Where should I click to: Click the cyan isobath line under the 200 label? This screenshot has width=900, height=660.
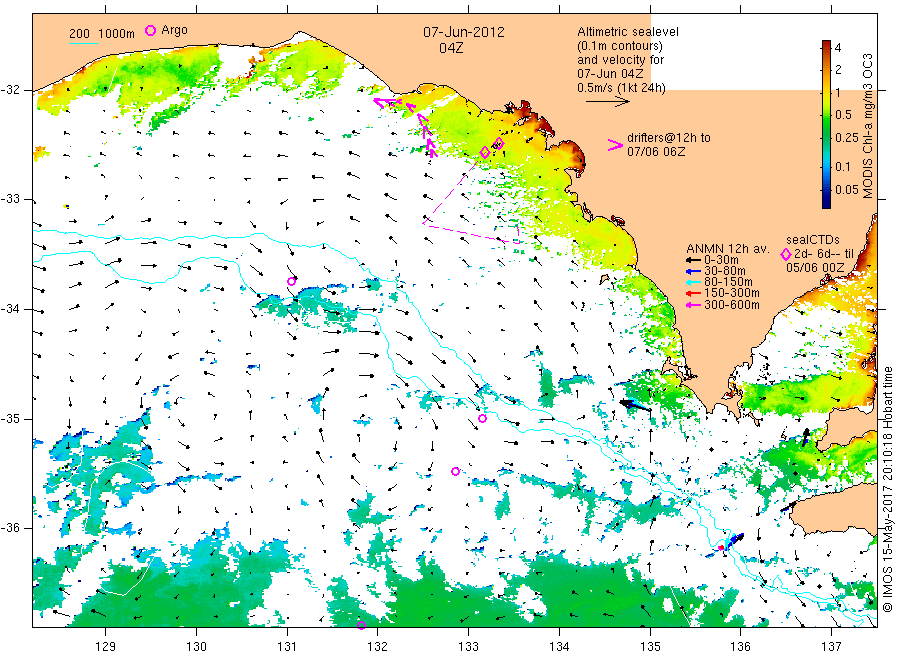tap(83, 43)
